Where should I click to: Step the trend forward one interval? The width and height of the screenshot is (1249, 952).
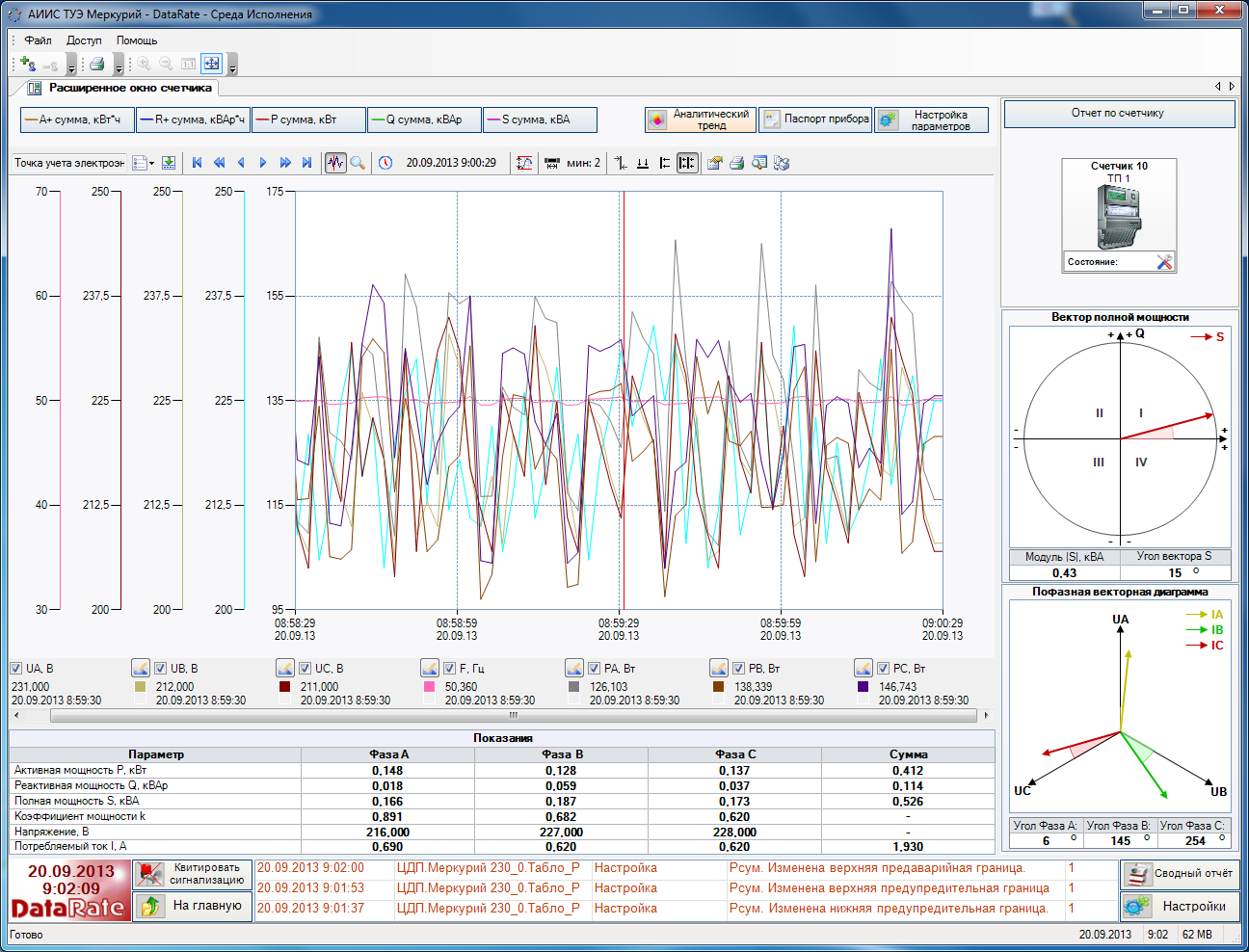[263, 163]
